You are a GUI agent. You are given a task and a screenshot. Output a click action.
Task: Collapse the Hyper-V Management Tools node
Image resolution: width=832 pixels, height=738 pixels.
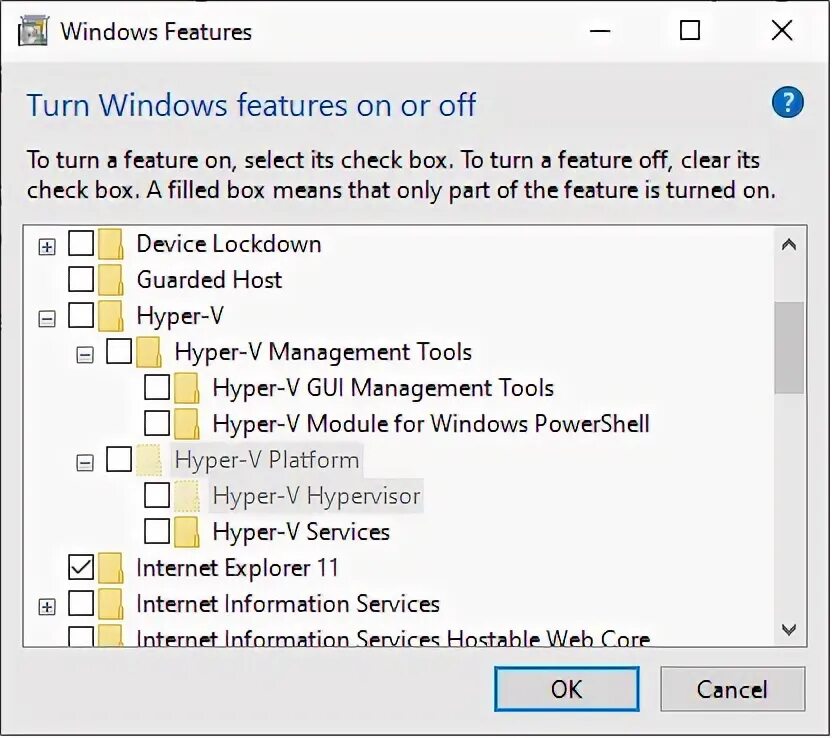click(85, 355)
